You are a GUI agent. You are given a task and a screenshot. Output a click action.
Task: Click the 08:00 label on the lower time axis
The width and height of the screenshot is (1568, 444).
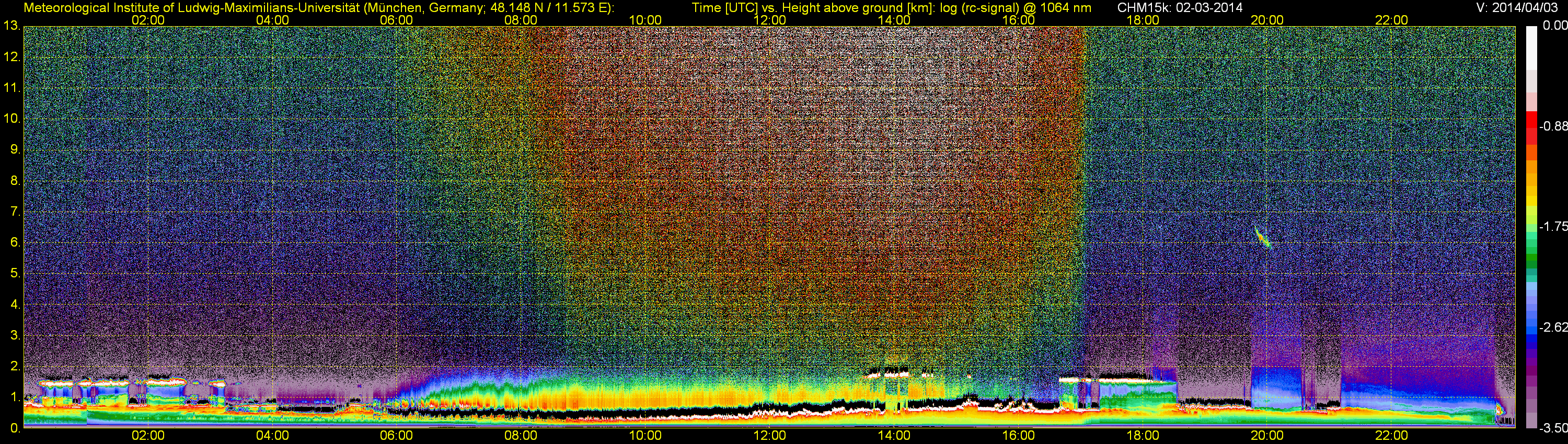pos(521,436)
